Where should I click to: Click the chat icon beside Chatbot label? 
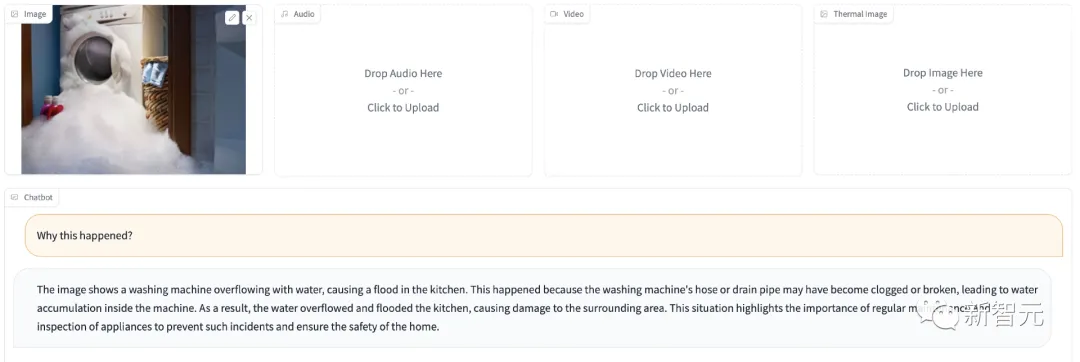tap(14, 197)
